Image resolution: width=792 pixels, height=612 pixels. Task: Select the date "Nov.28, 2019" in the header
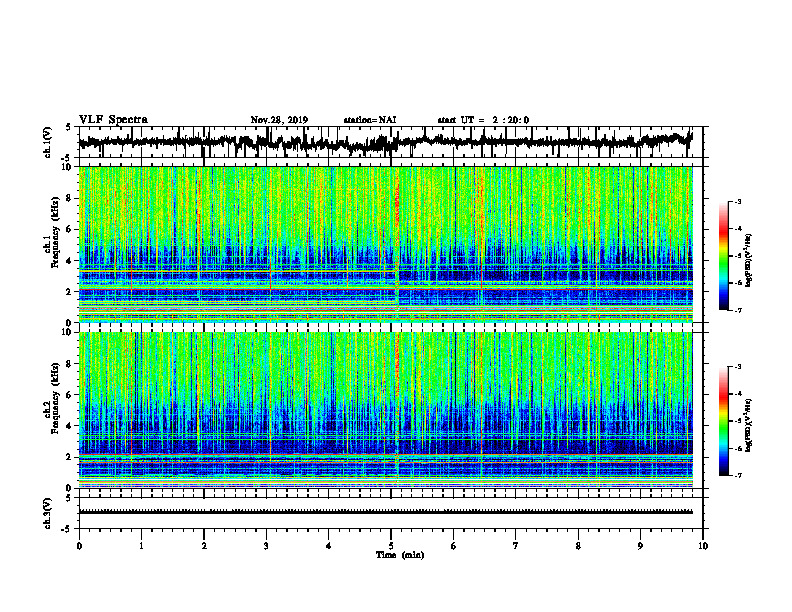pos(279,120)
